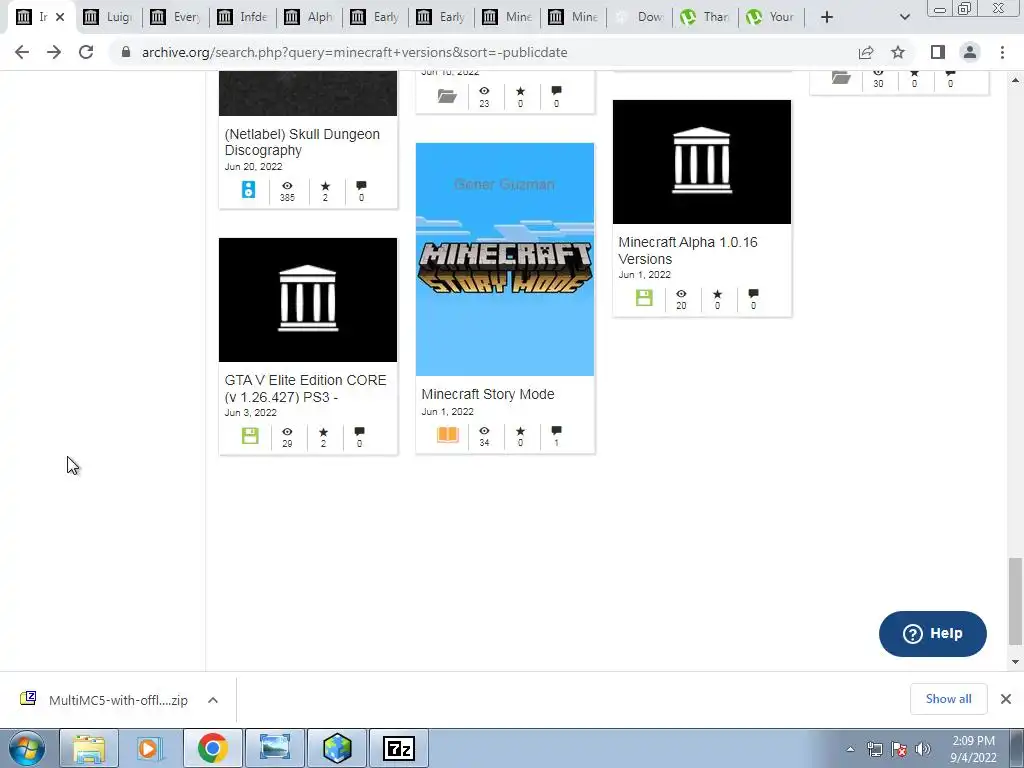This screenshot has width=1024, height=768.
Task: Open the GTA V Elite Edition thumbnail
Action: click(308, 300)
